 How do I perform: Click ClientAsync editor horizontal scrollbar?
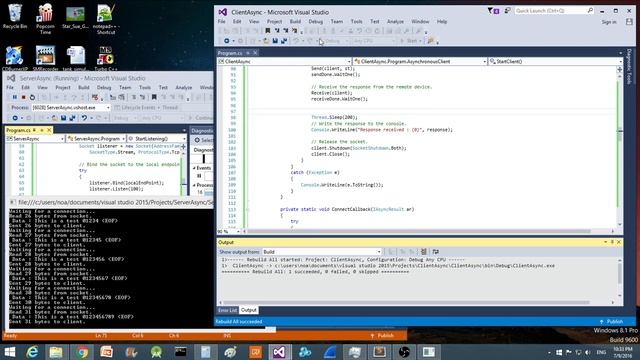[429, 231]
